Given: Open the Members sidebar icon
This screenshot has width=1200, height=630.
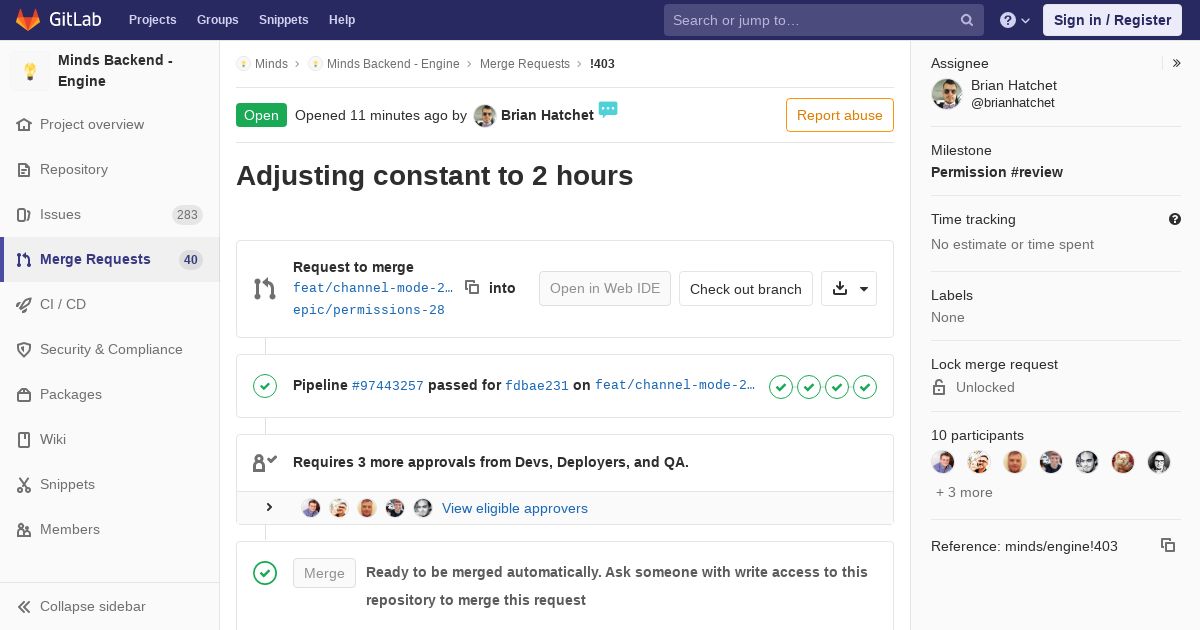Looking at the screenshot, I should pos(24,530).
